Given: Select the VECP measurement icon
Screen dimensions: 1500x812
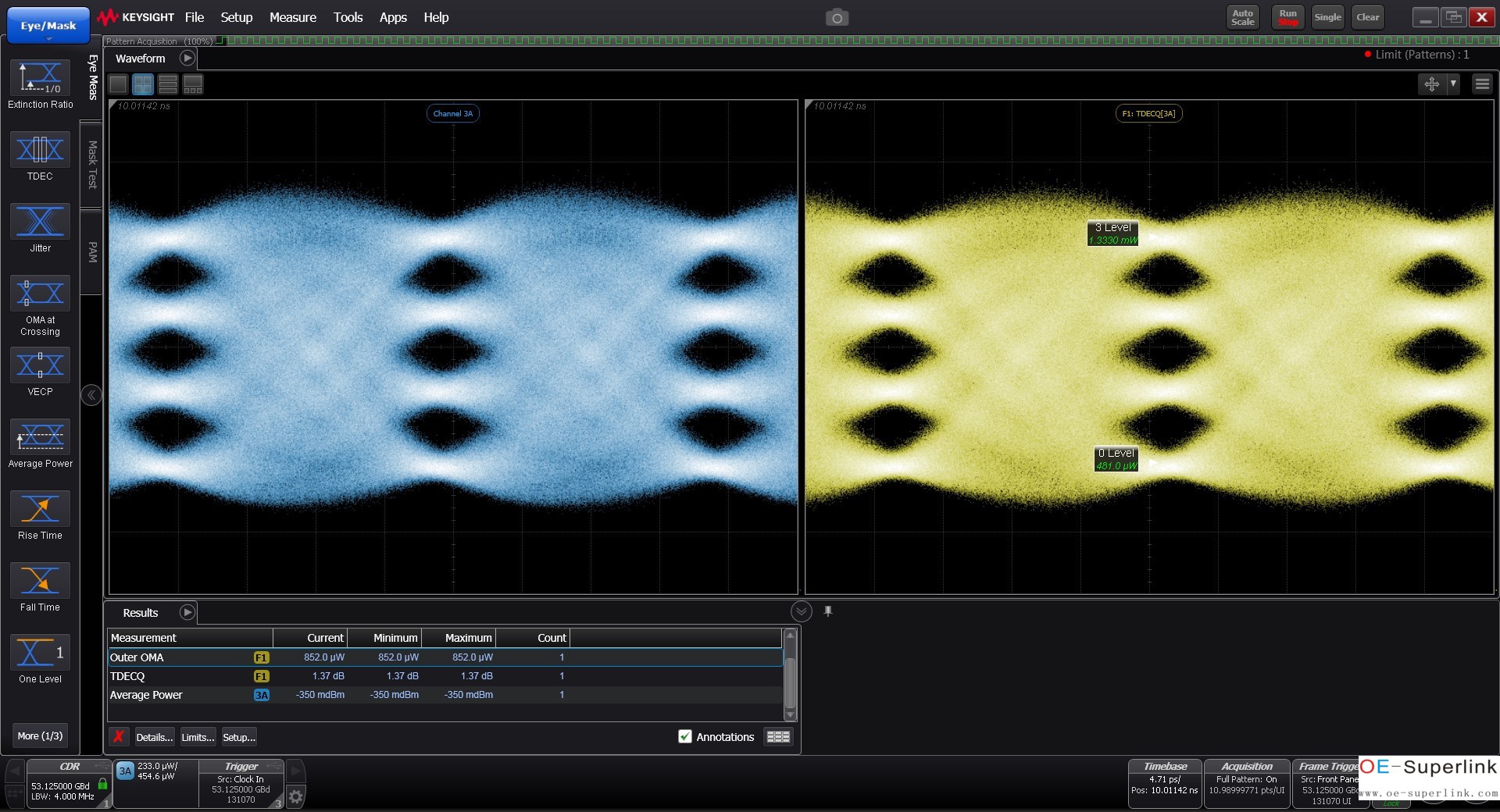Looking at the screenshot, I should pos(40,365).
